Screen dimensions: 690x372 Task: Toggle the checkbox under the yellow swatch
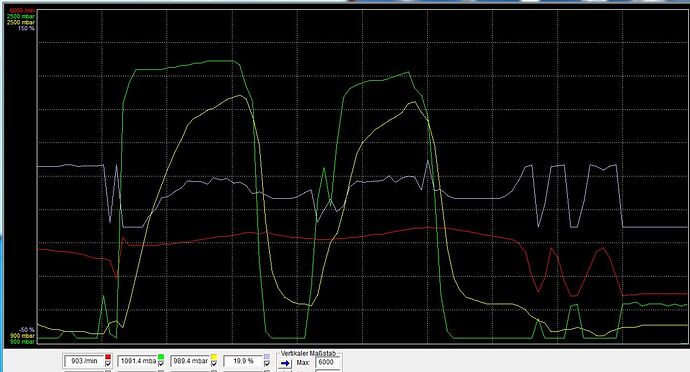[214, 364]
